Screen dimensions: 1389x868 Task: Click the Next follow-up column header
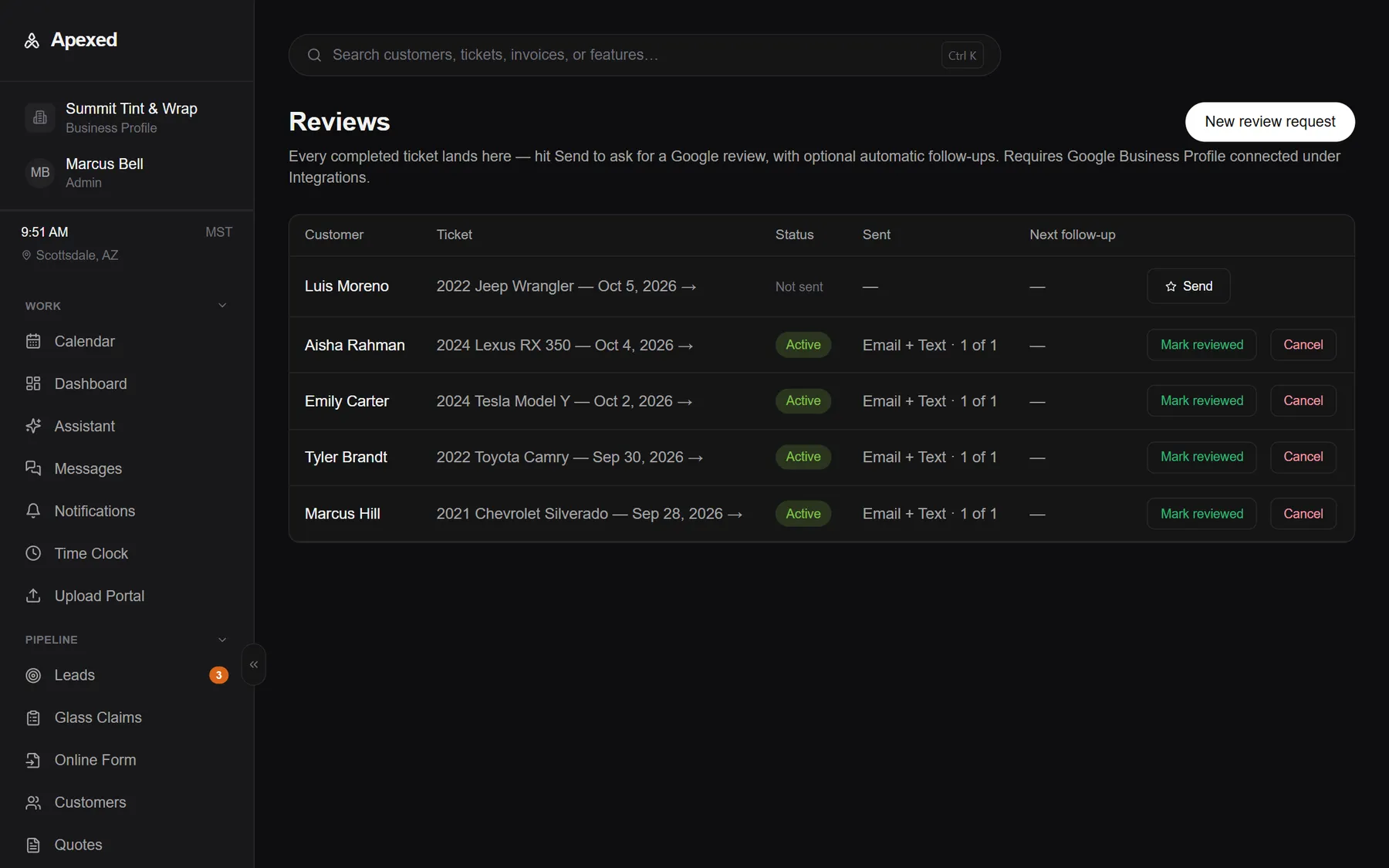click(1072, 235)
